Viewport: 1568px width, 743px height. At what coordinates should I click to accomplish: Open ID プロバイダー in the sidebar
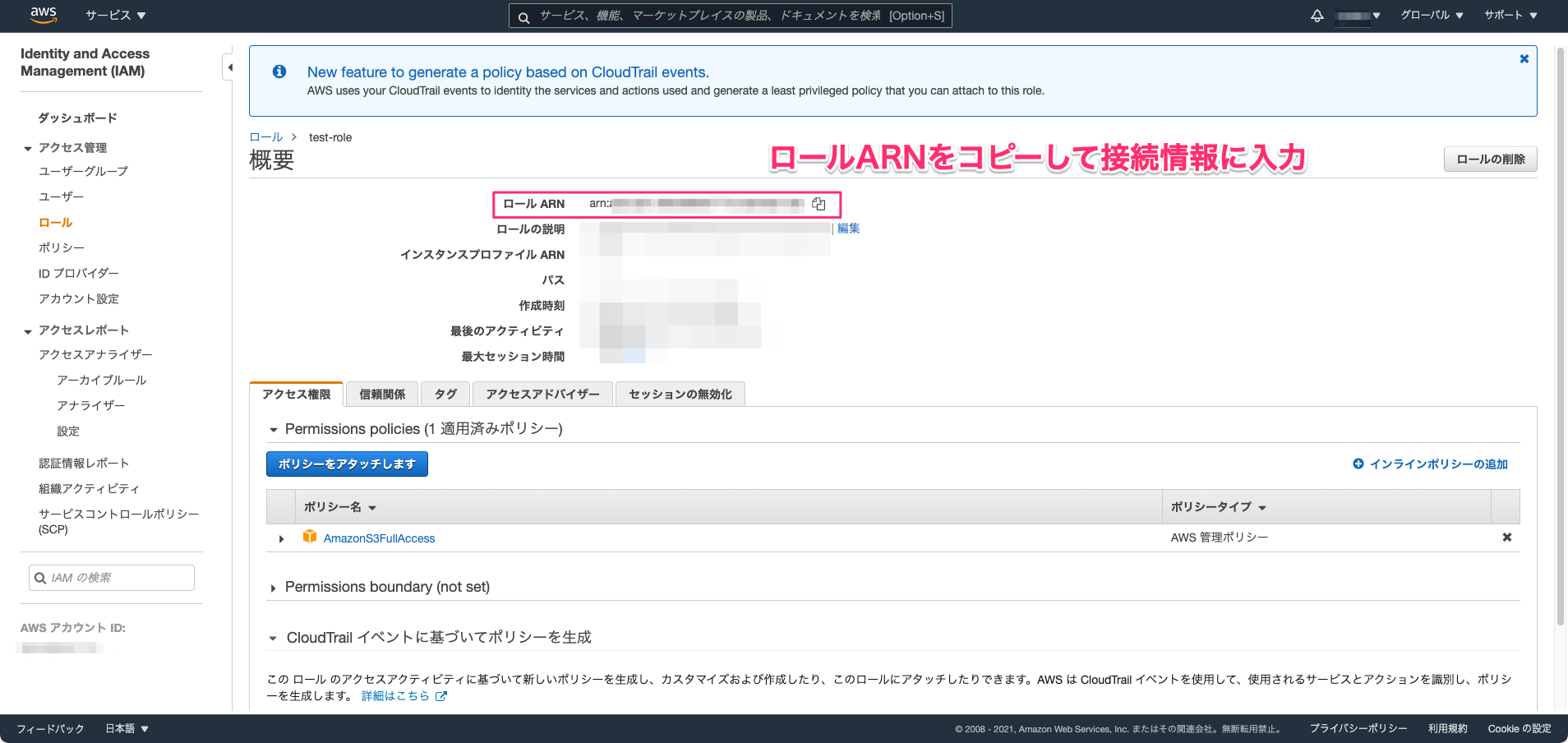(x=79, y=273)
